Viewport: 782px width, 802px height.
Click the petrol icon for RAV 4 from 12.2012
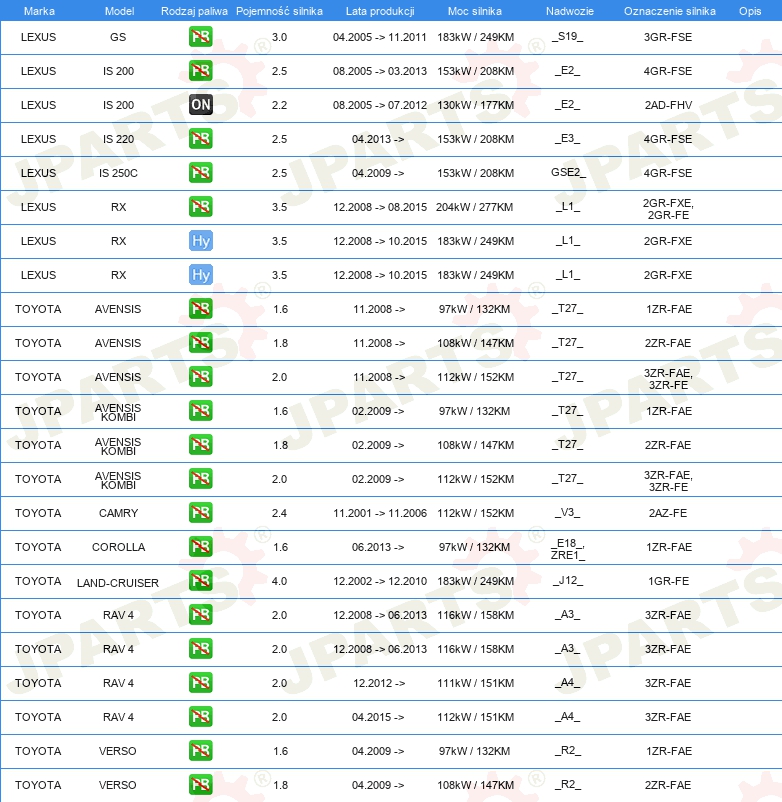tap(200, 683)
